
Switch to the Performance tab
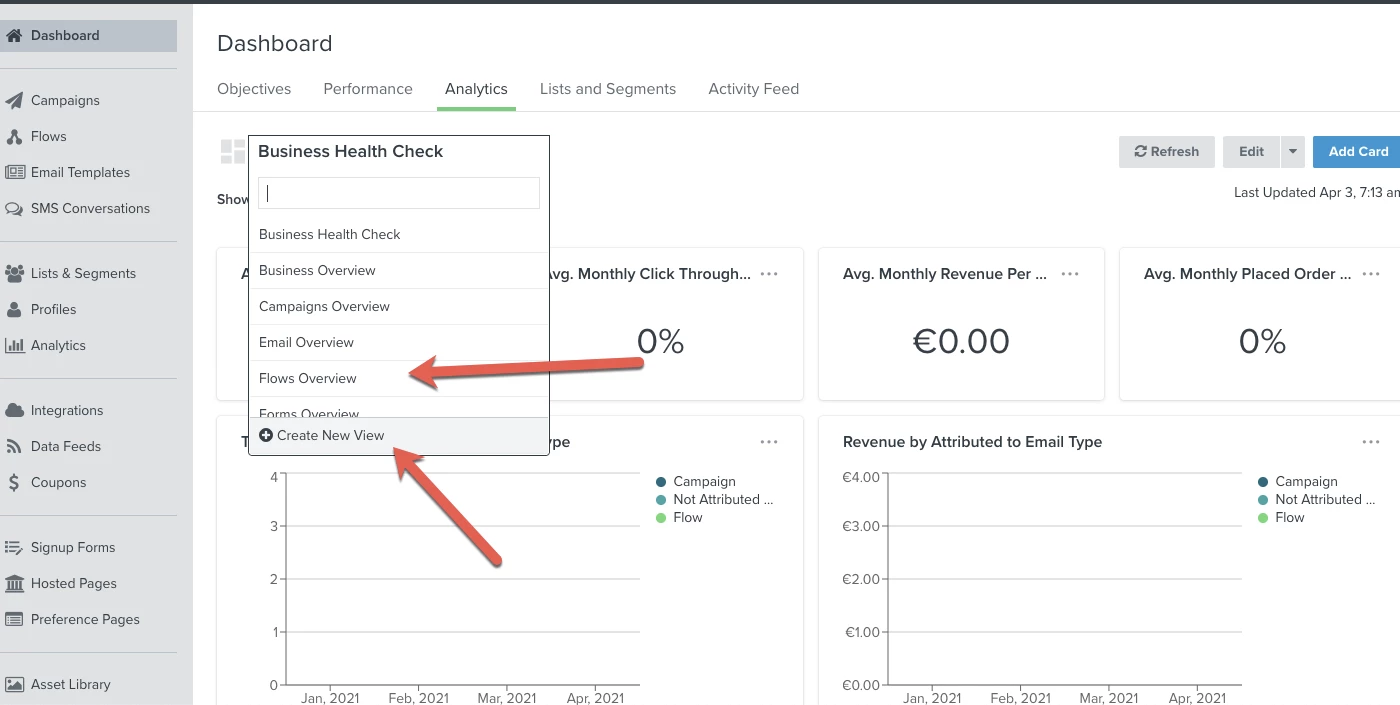pyautogui.click(x=368, y=89)
